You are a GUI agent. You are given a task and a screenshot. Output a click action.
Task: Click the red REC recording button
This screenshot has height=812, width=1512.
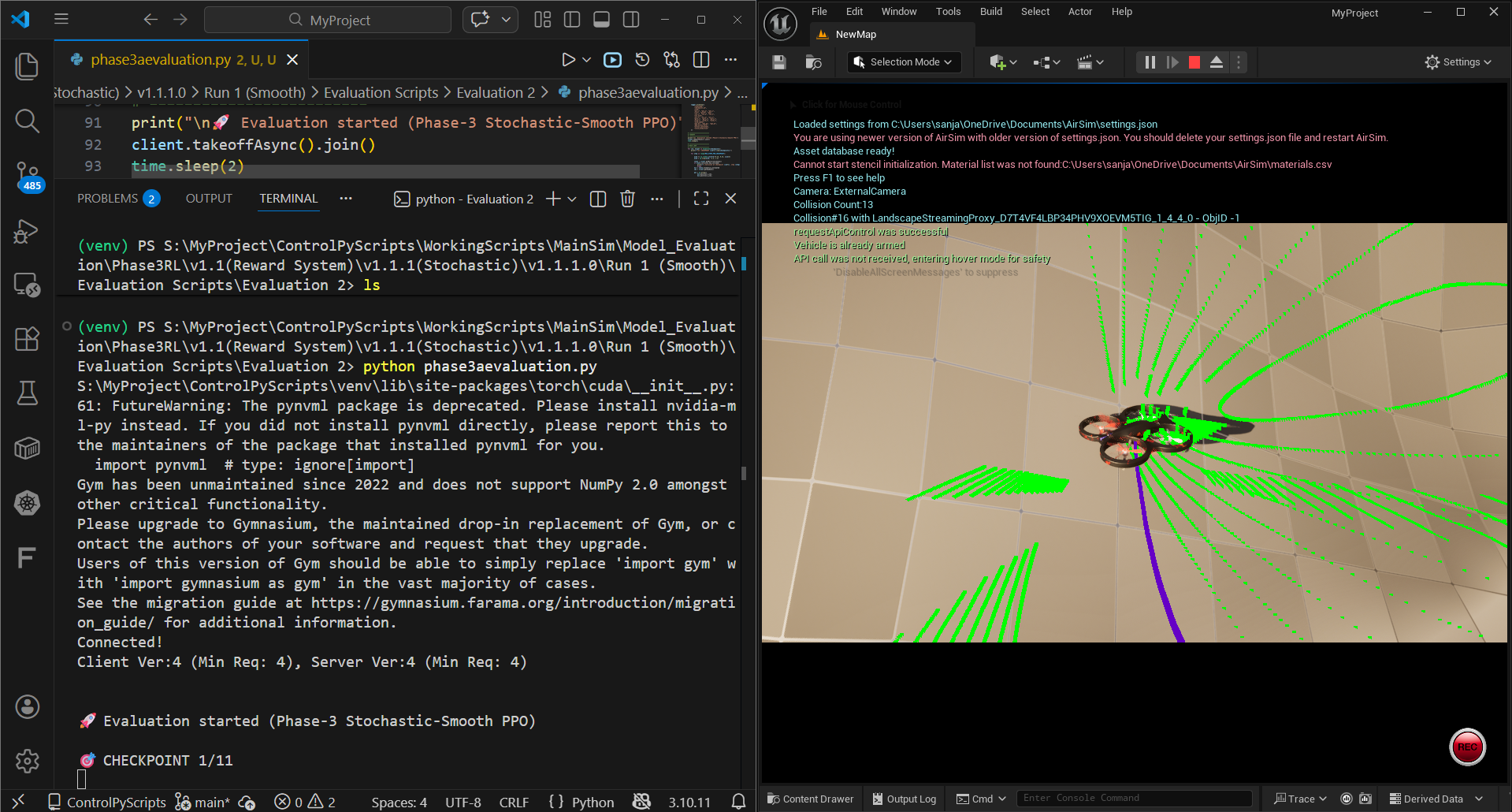click(1467, 747)
